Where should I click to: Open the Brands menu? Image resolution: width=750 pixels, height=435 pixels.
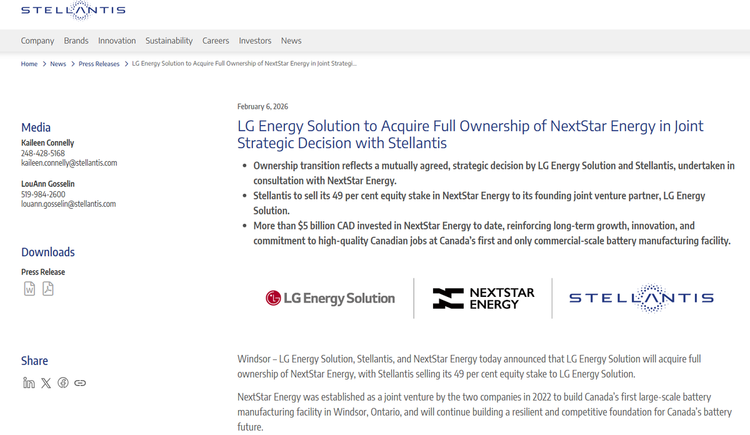[76, 41]
